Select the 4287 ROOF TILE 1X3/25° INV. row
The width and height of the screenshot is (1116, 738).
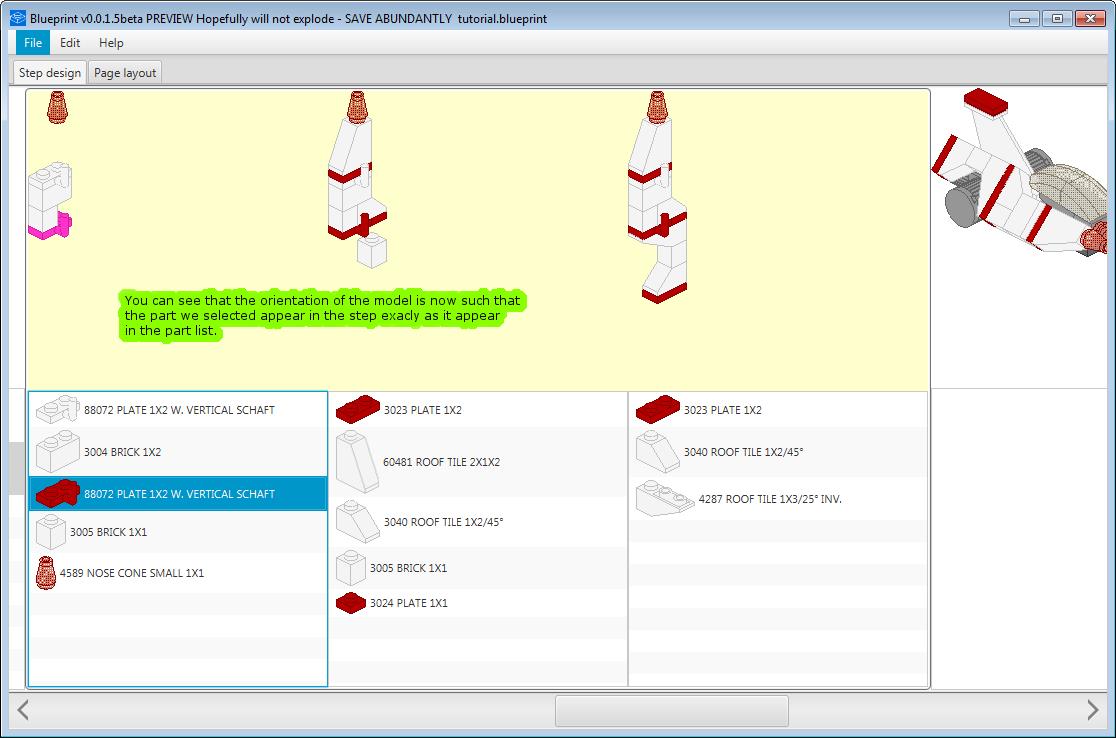(778, 499)
